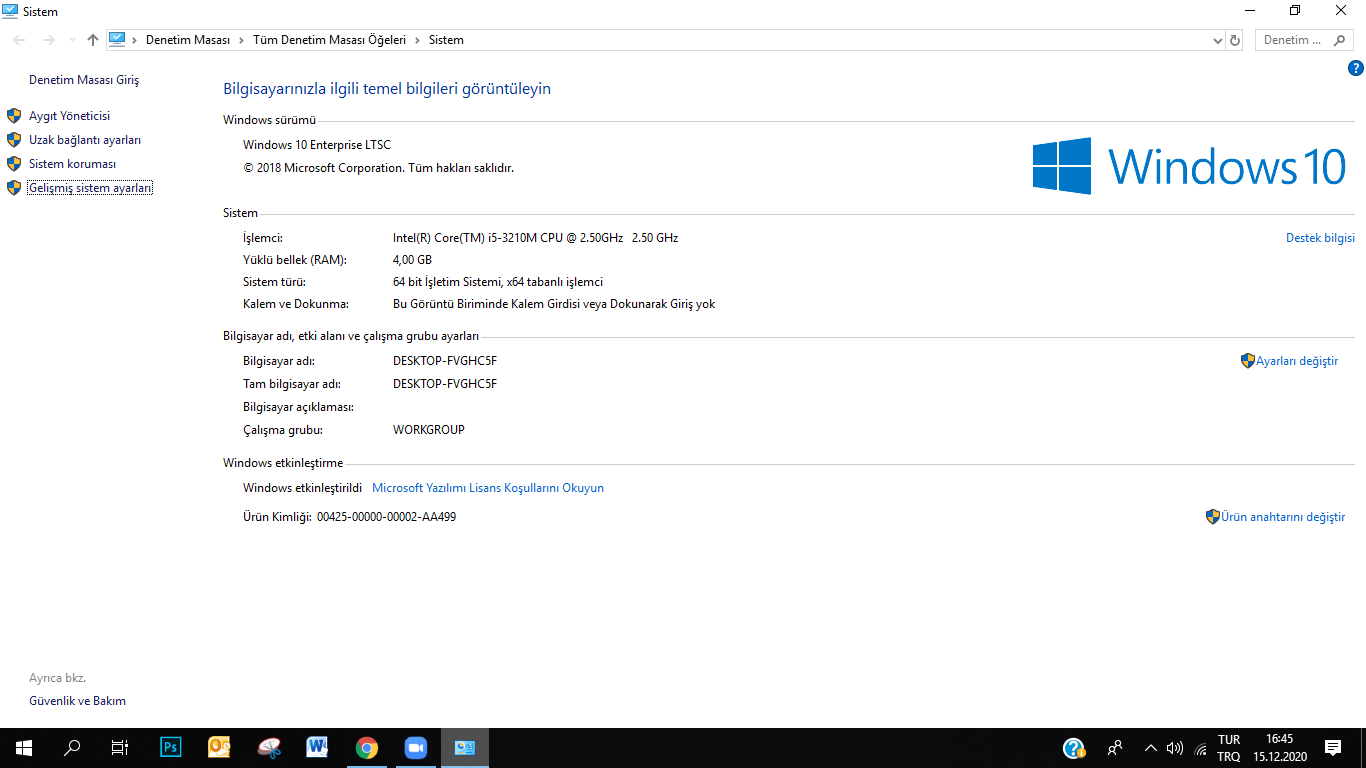Expand chevron after Denetim Masası breadcrumb
Screen dimensions: 1366x768
pos(241,40)
